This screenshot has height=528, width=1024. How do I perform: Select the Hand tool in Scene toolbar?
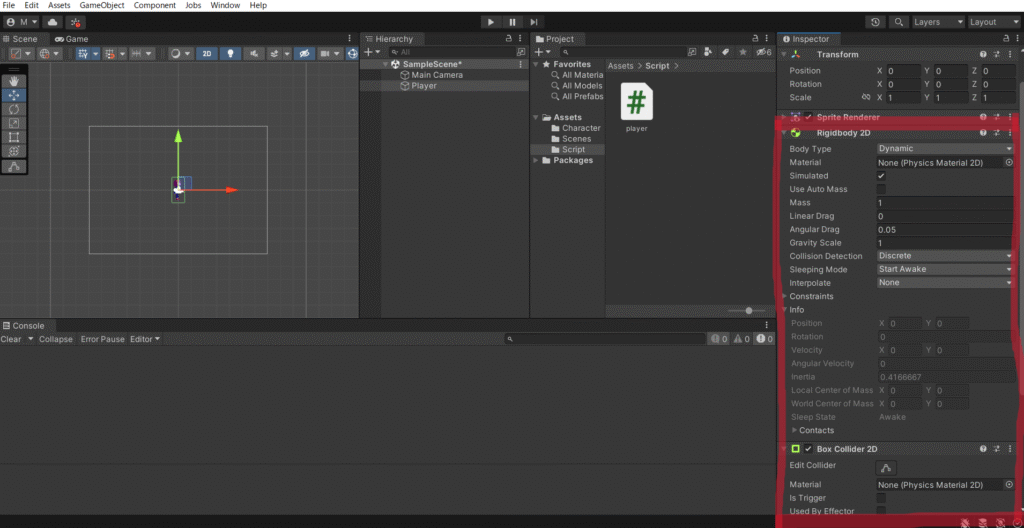click(x=14, y=81)
